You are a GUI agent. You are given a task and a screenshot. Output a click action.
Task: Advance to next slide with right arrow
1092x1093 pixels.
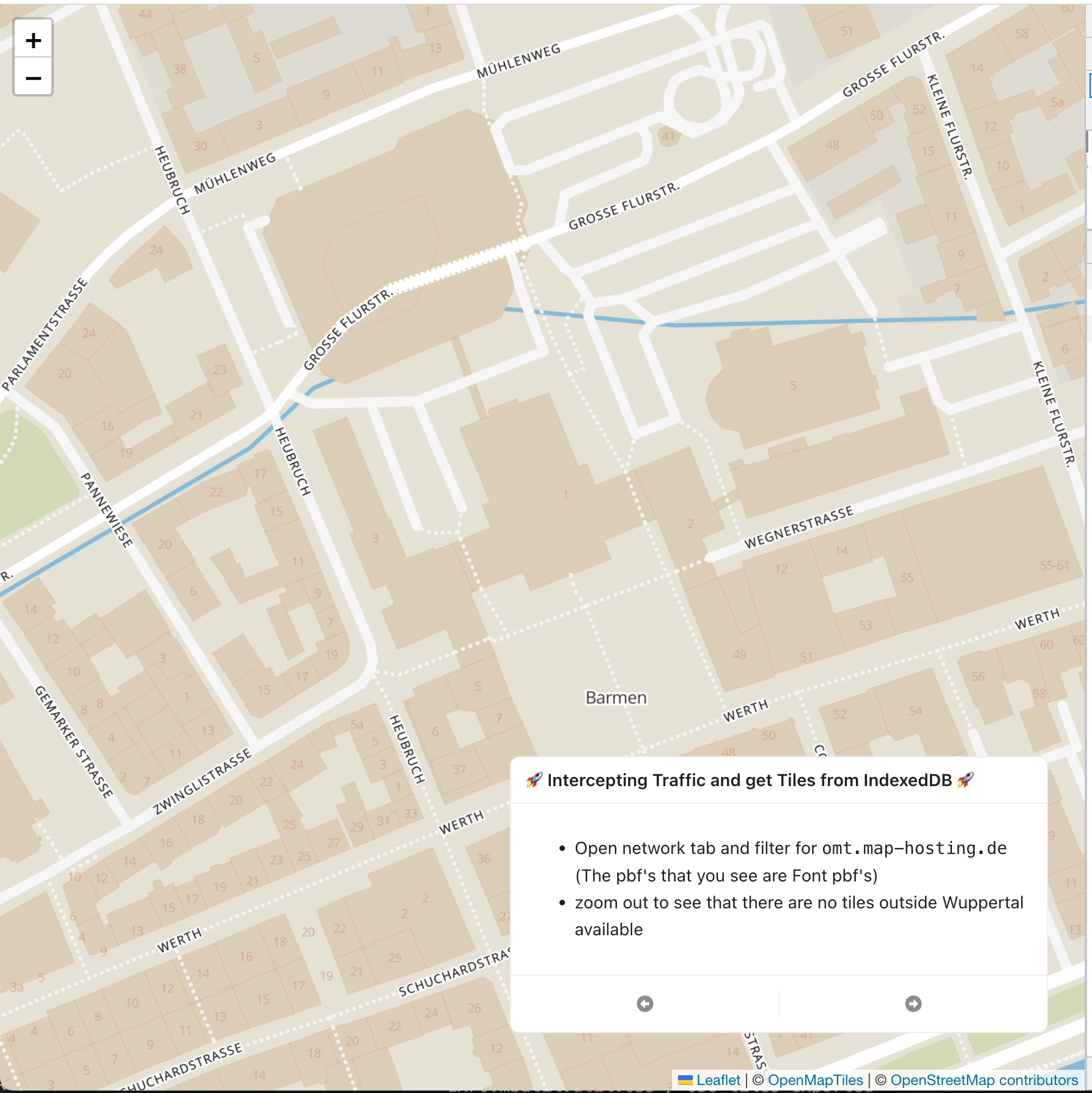(x=913, y=1004)
